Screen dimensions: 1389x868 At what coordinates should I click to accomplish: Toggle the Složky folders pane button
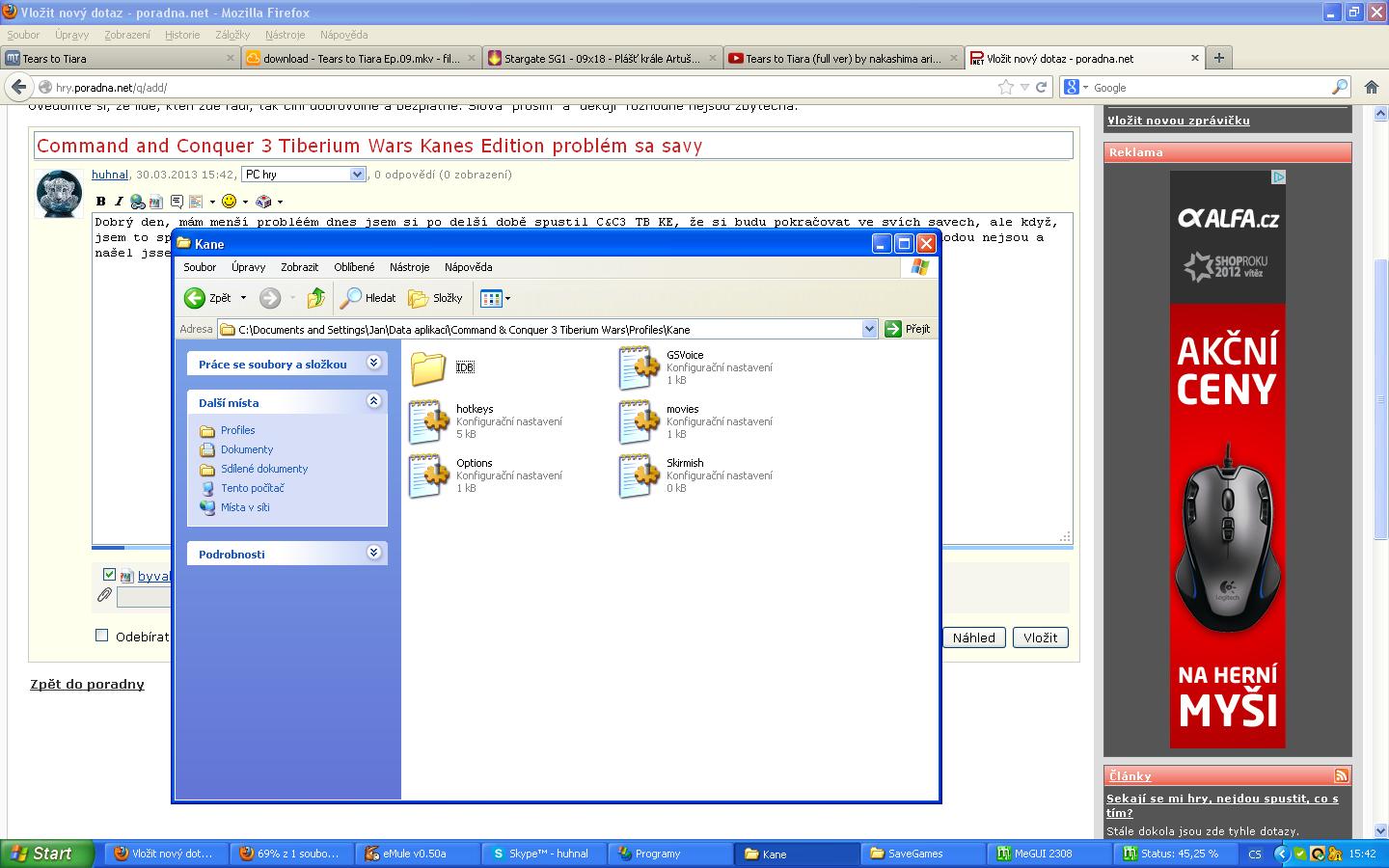(x=435, y=298)
